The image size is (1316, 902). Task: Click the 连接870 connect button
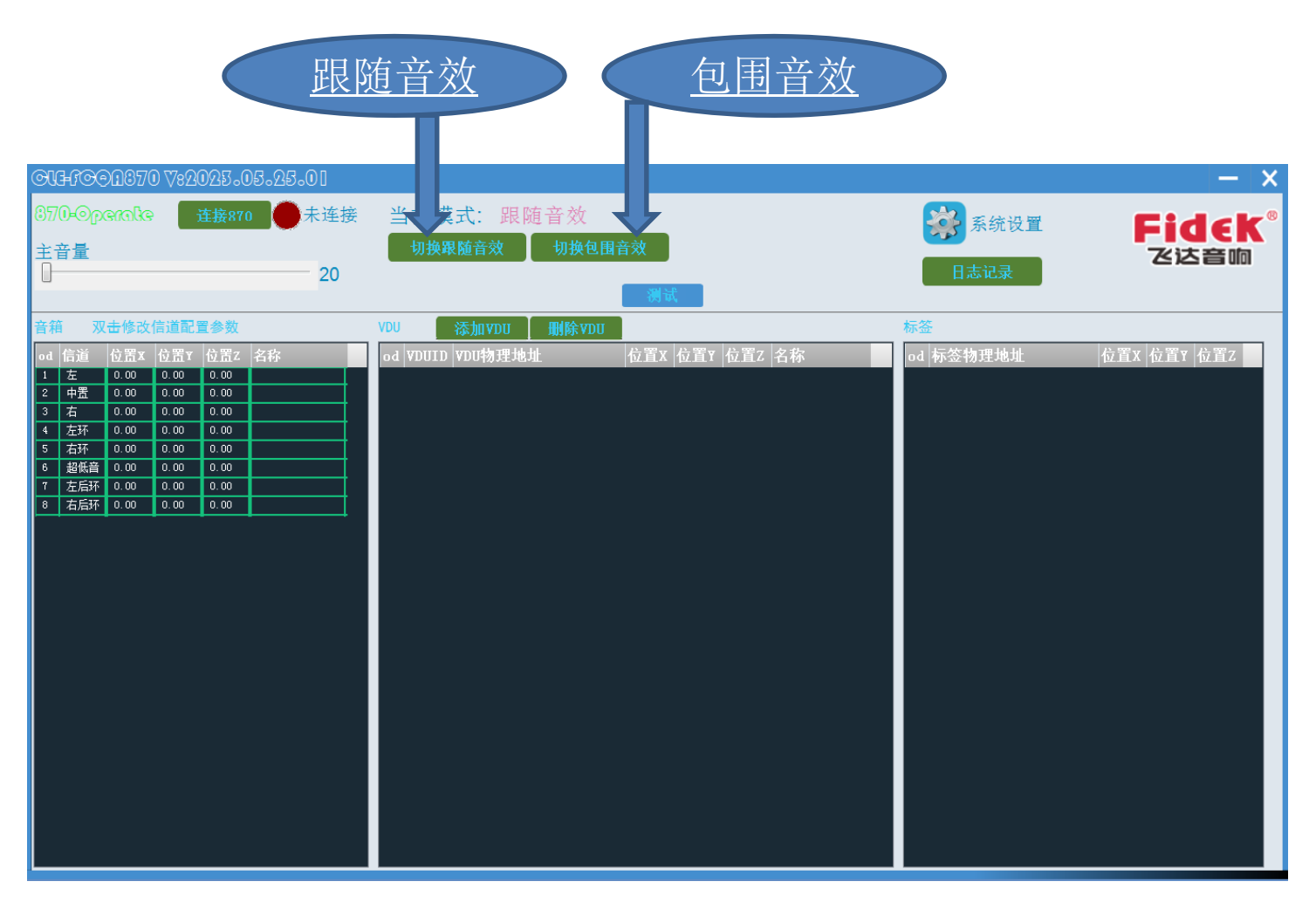click(224, 215)
